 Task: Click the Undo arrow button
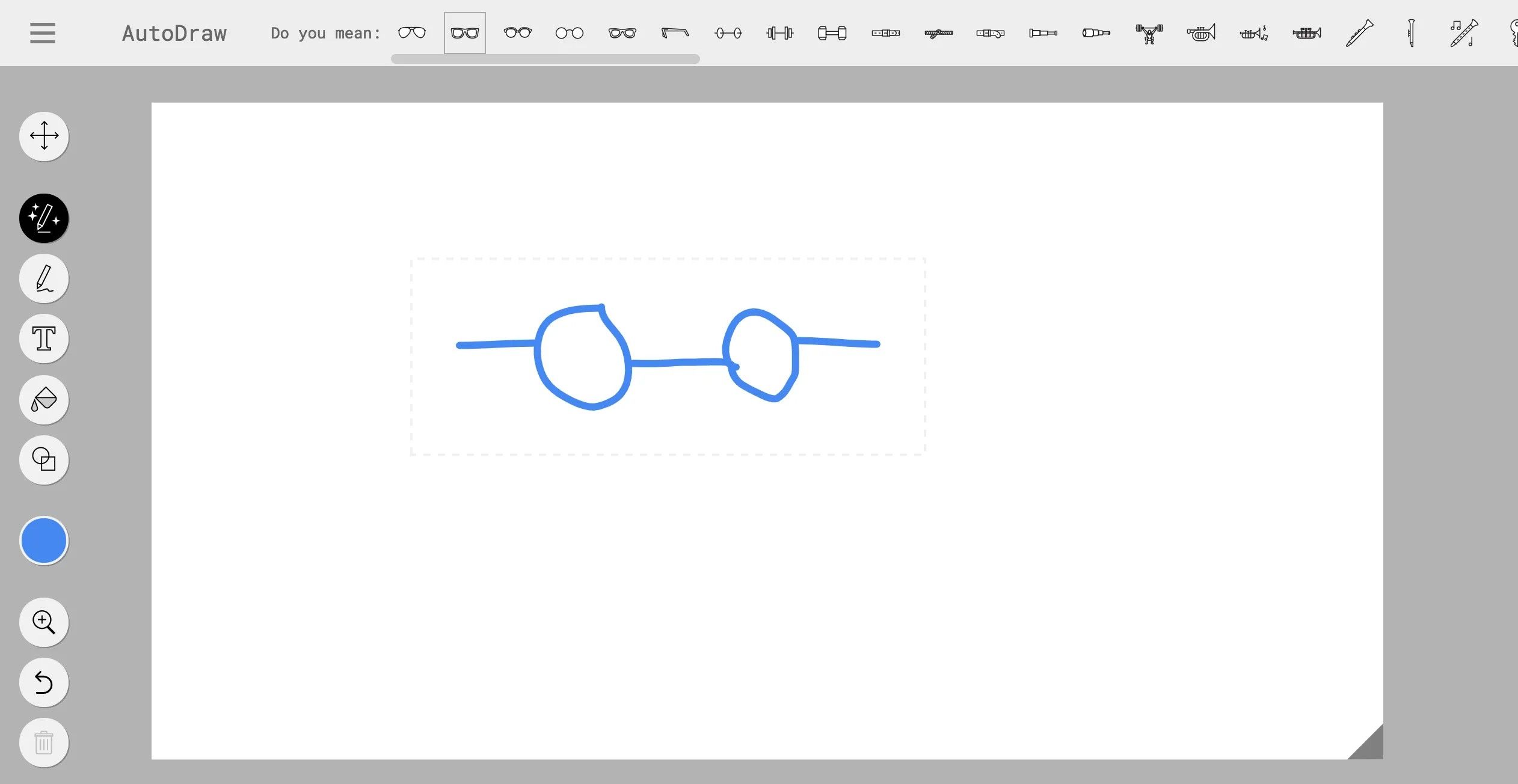tap(44, 682)
